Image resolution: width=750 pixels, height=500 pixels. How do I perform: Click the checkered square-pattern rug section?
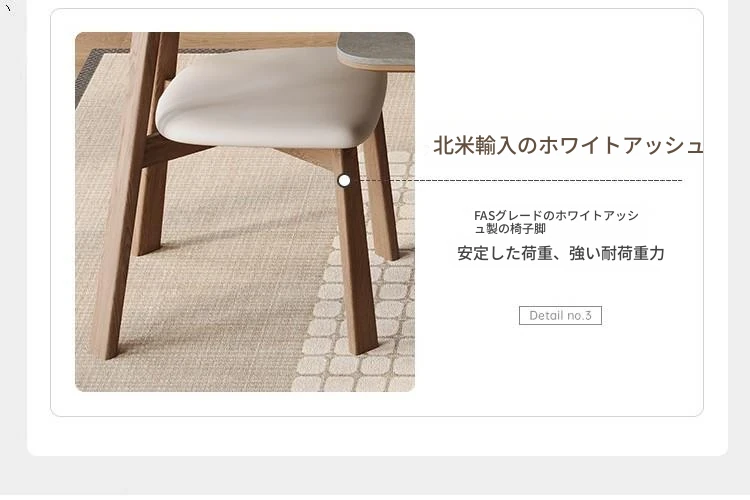pyautogui.click(x=364, y=311)
